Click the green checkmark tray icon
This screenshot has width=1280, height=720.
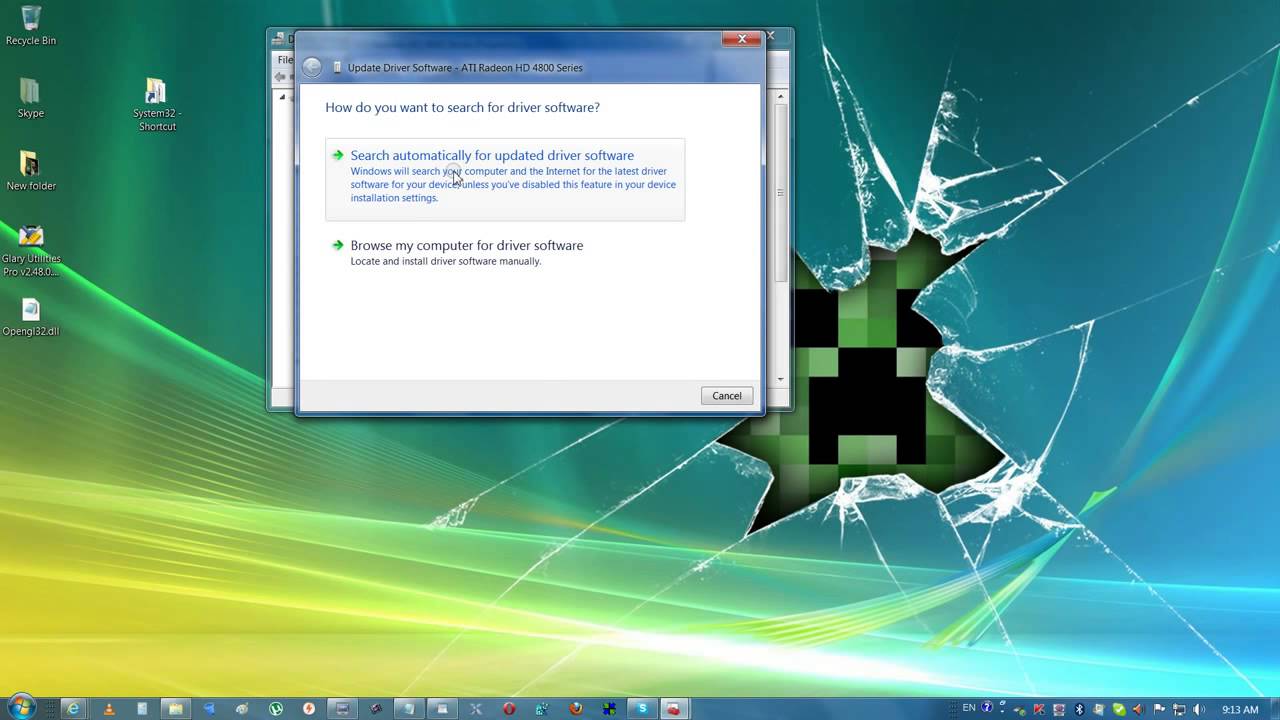(x=1119, y=709)
